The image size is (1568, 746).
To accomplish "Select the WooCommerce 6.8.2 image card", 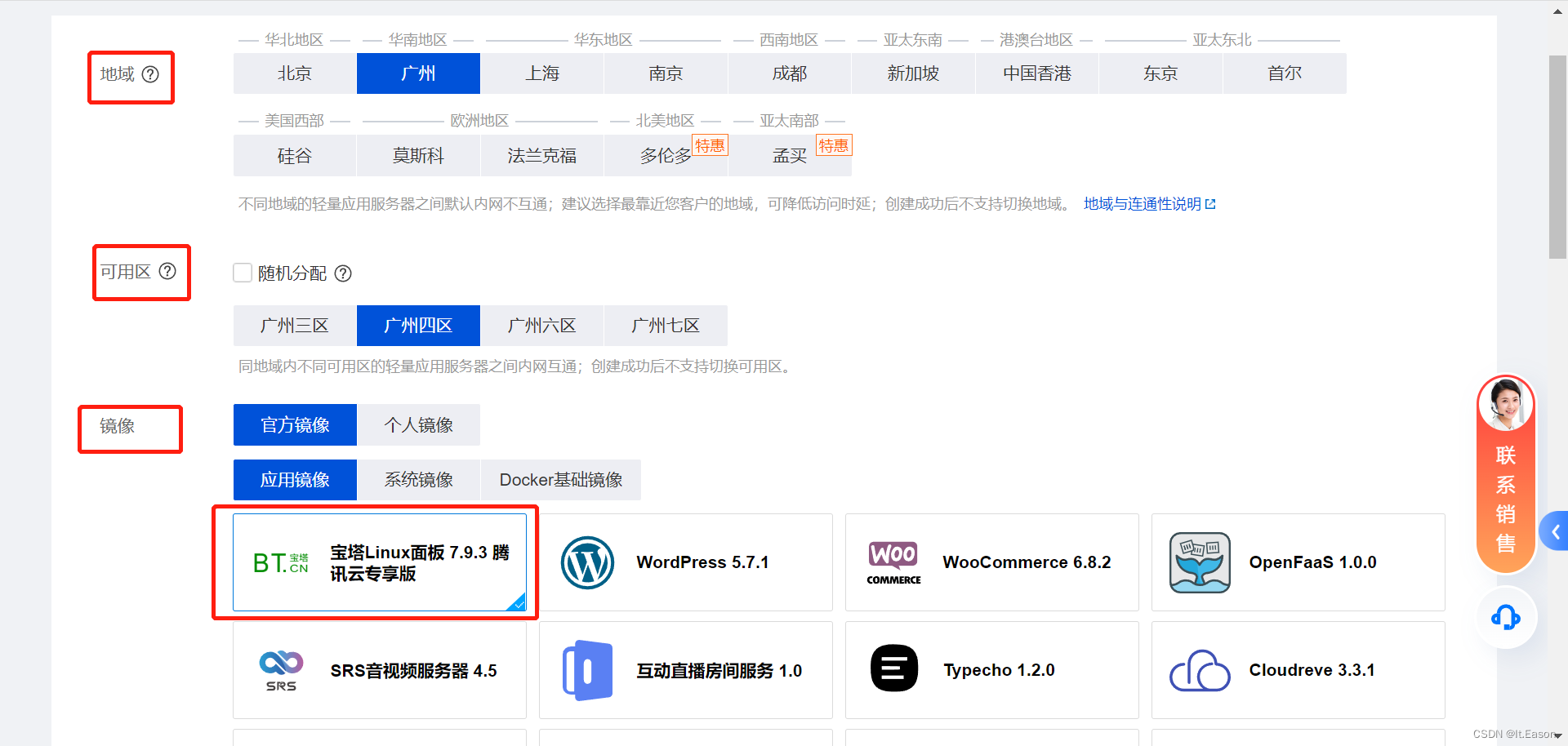I will [x=992, y=562].
